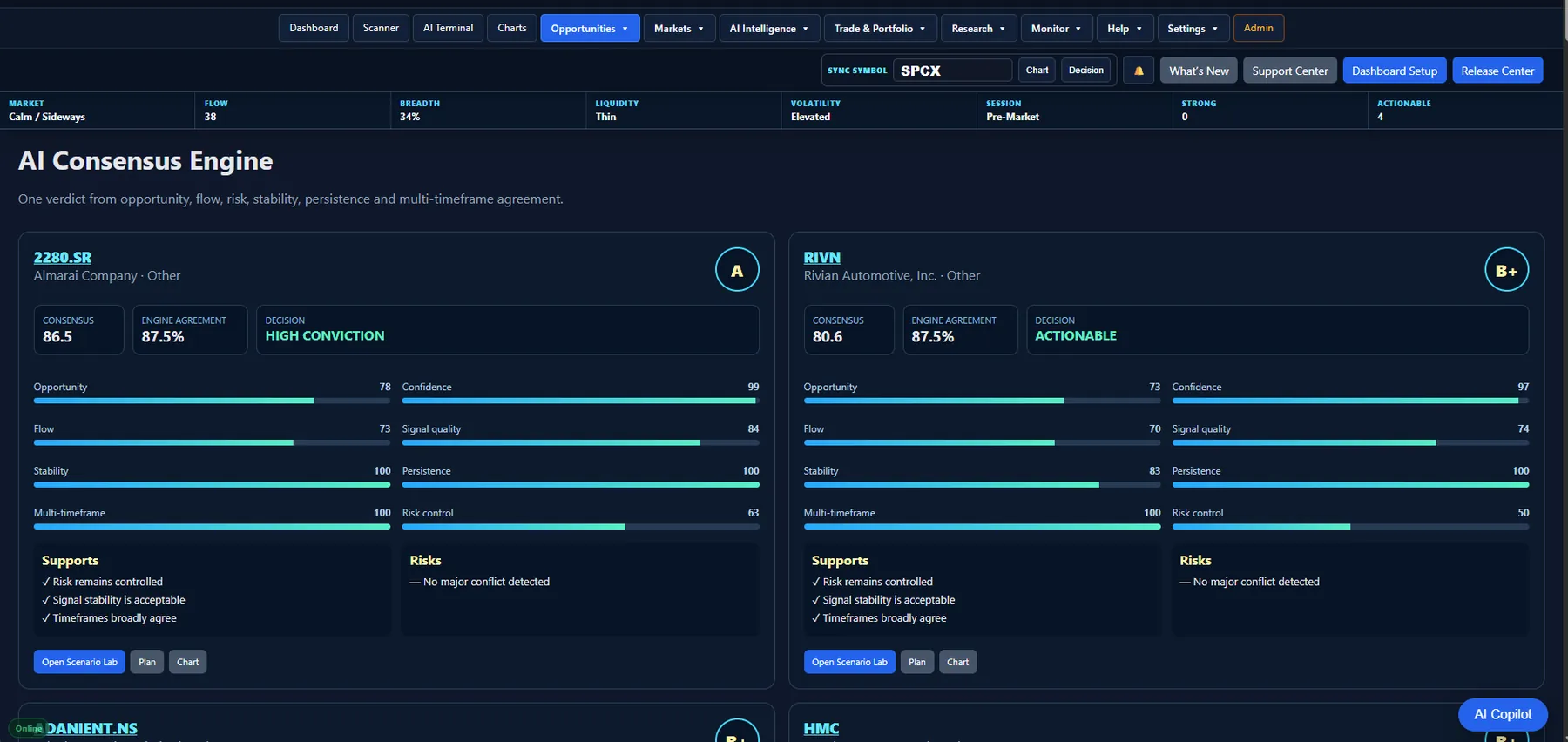This screenshot has width=1568, height=742.
Task: Launch Dashboard Setup
Action: click(1395, 71)
